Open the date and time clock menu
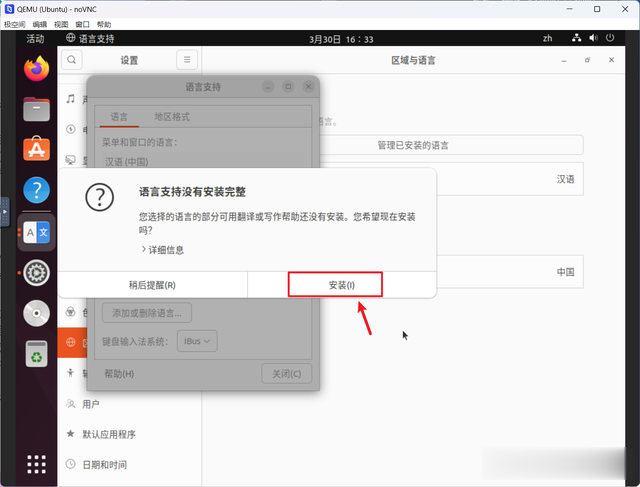This screenshot has width=640, height=487. 341,39
